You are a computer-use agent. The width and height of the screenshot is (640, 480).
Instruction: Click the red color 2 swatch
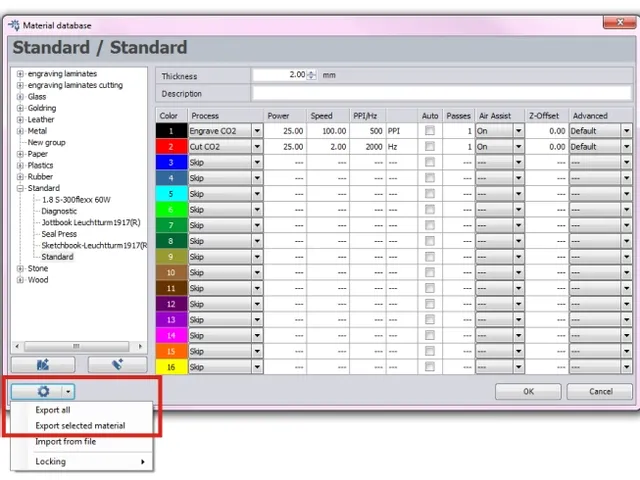point(171,147)
